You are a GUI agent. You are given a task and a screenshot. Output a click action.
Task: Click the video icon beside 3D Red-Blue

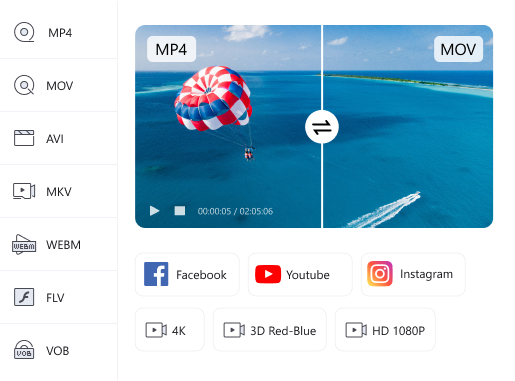pos(234,330)
